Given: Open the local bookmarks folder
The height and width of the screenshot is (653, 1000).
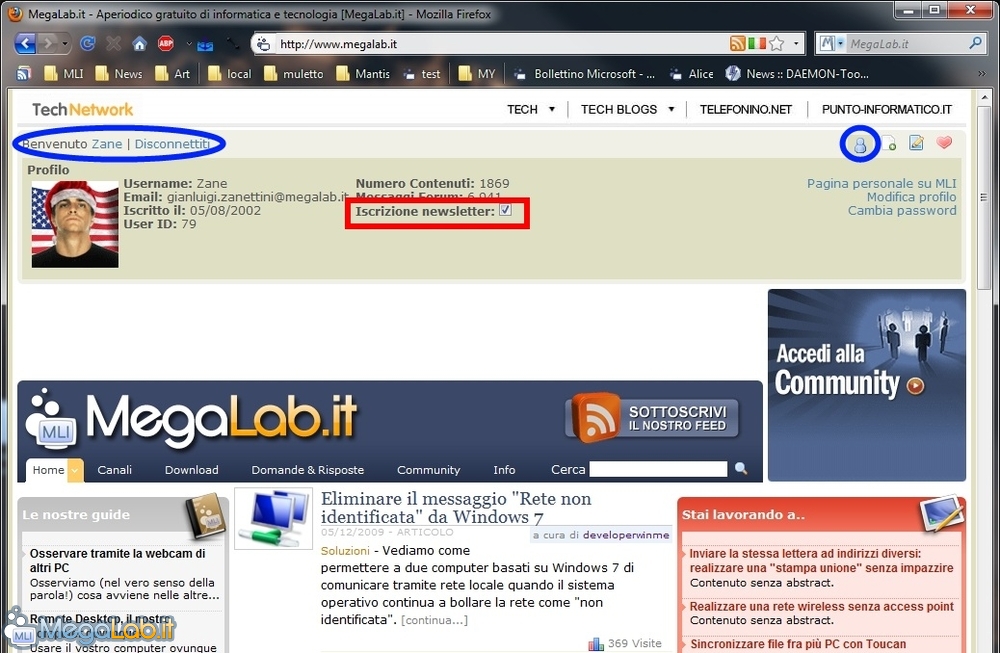Looking at the screenshot, I should point(230,74).
